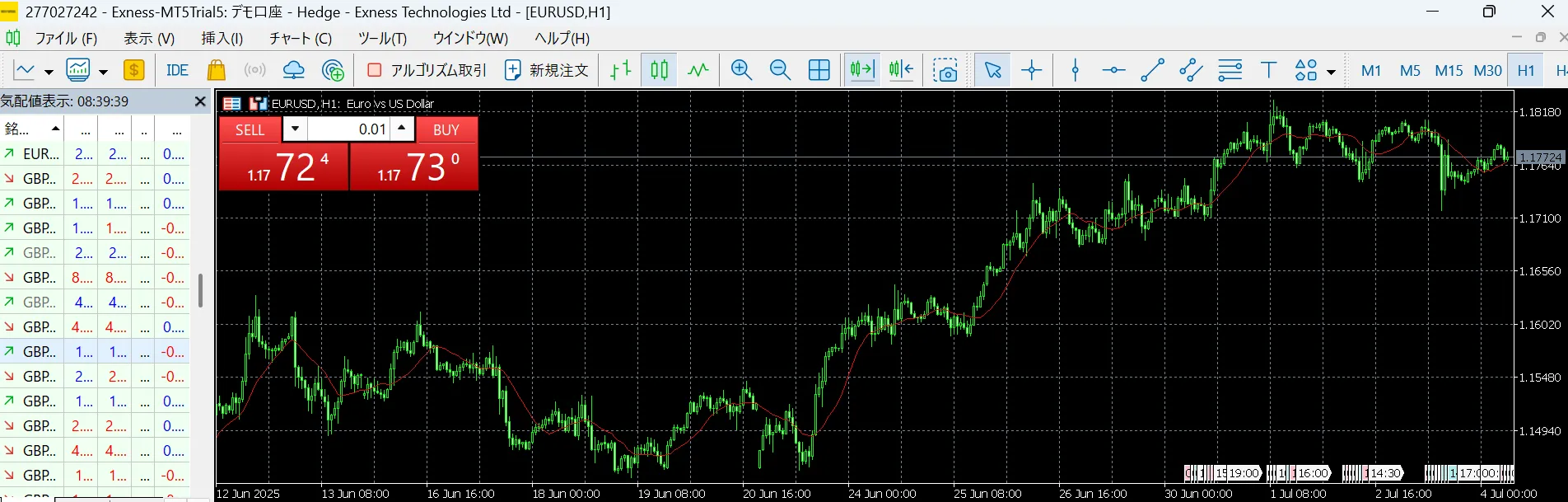Click the 1.17 72 sell price panel
This screenshot has width=1568, height=502.
(x=283, y=167)
